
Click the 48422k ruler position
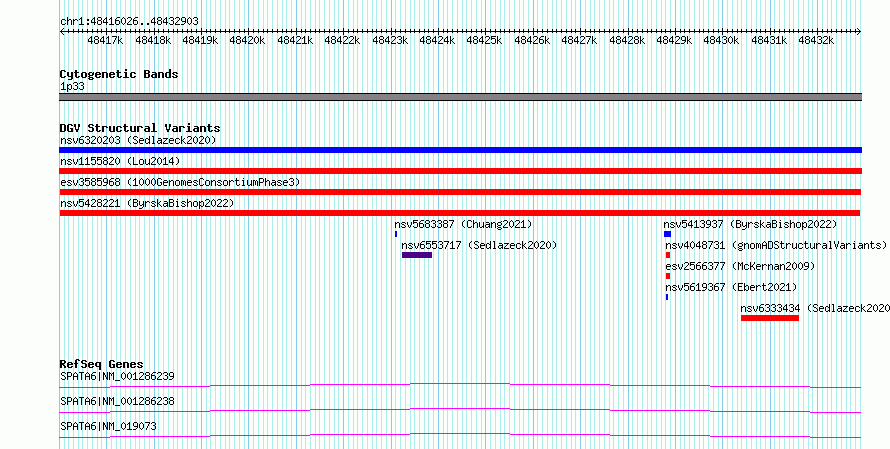pyautogui.click(x=342, y=40)
